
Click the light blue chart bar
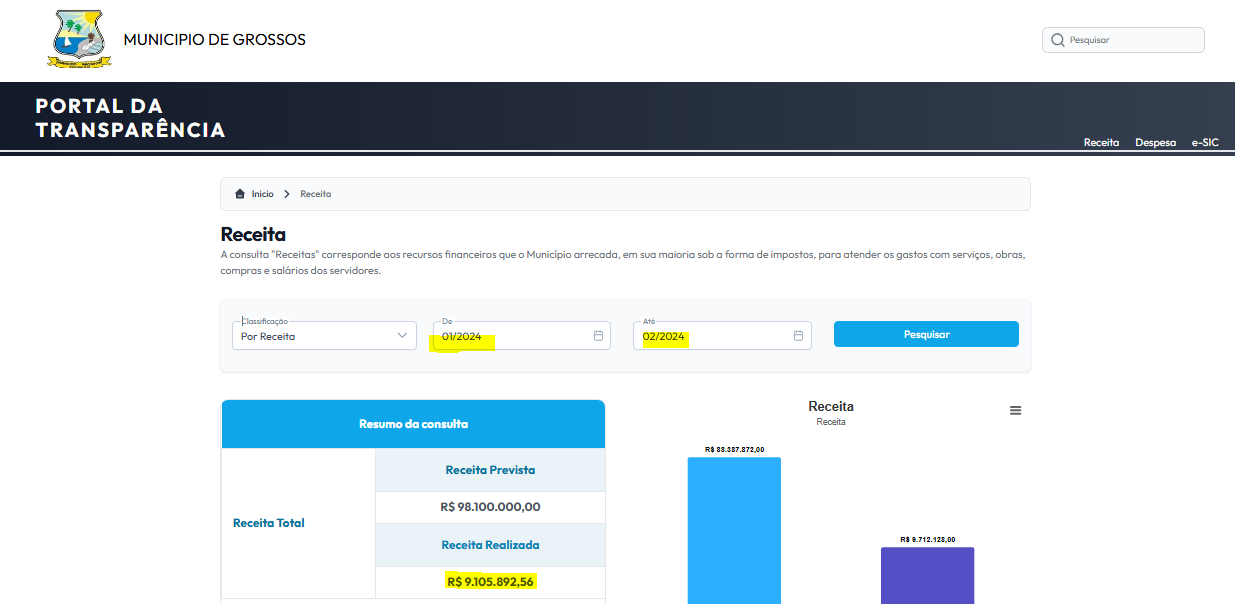[x=734, y=531]
